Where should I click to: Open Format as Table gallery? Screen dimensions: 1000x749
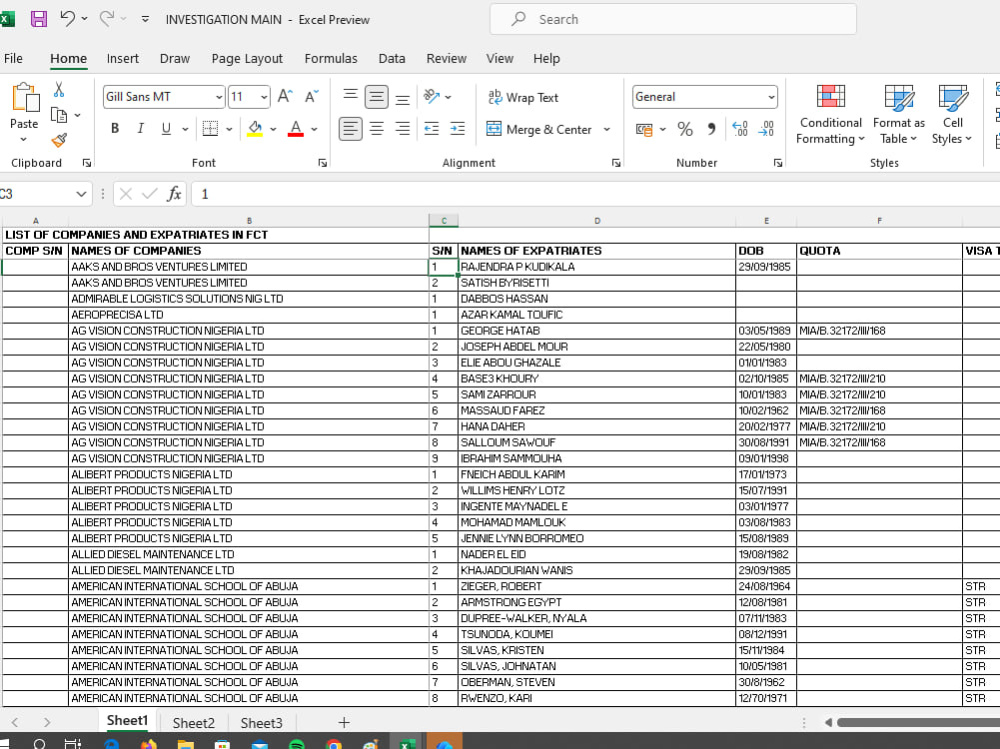pos(899,115)
